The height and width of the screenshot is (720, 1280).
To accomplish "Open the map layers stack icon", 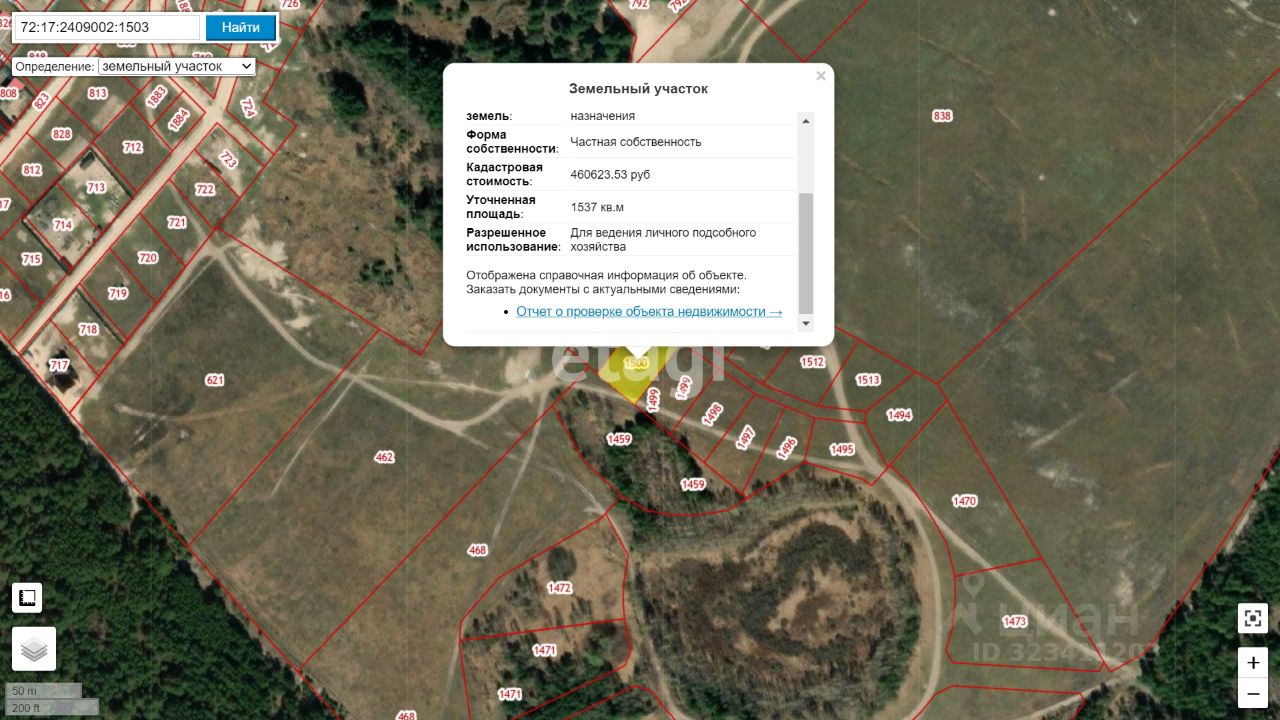I will (x=34, y=649).
